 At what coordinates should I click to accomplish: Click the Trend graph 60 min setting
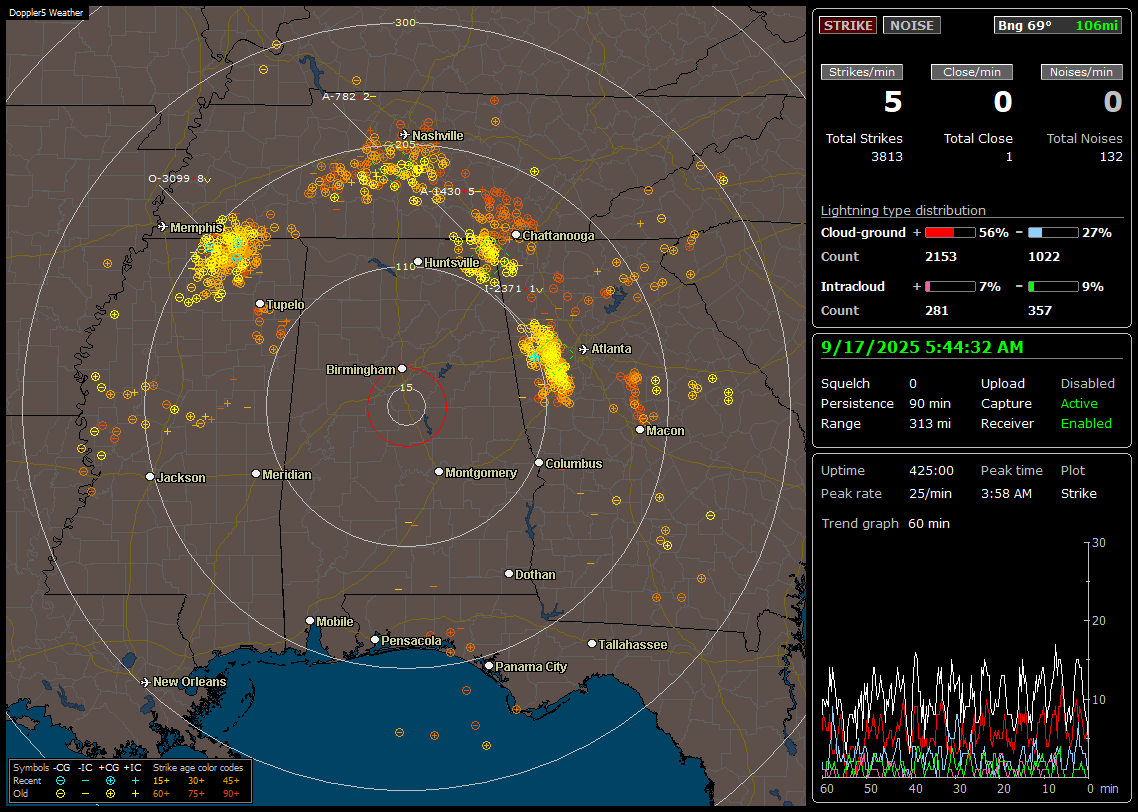(x=928, y=524)
